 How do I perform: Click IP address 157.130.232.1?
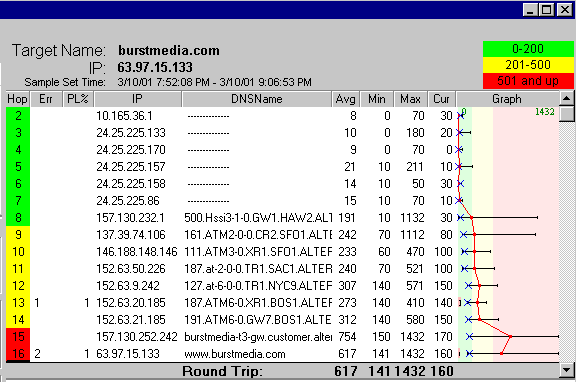[x=130, y=217]
